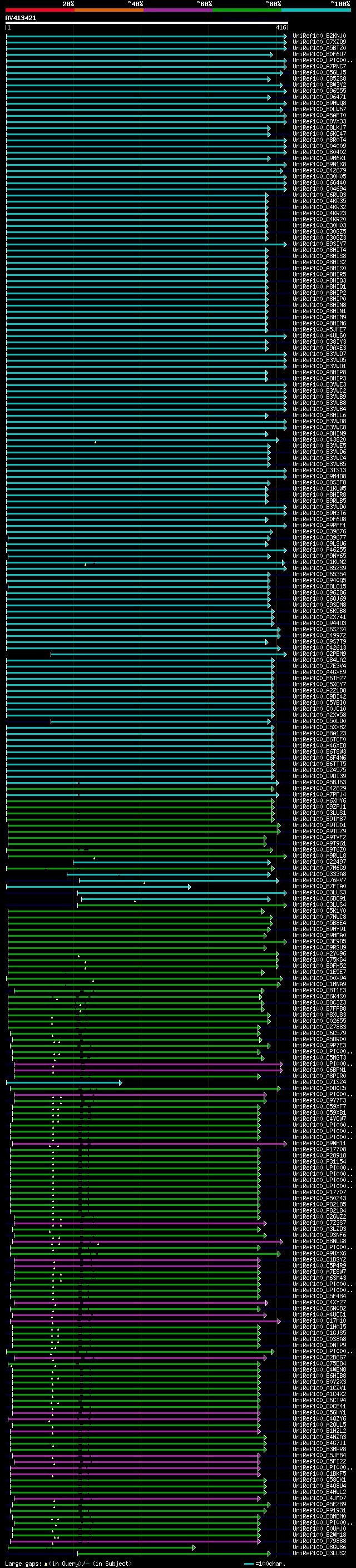Select hit label UniRef100_C6G440

pyautogui.click(x=319, y=182)
